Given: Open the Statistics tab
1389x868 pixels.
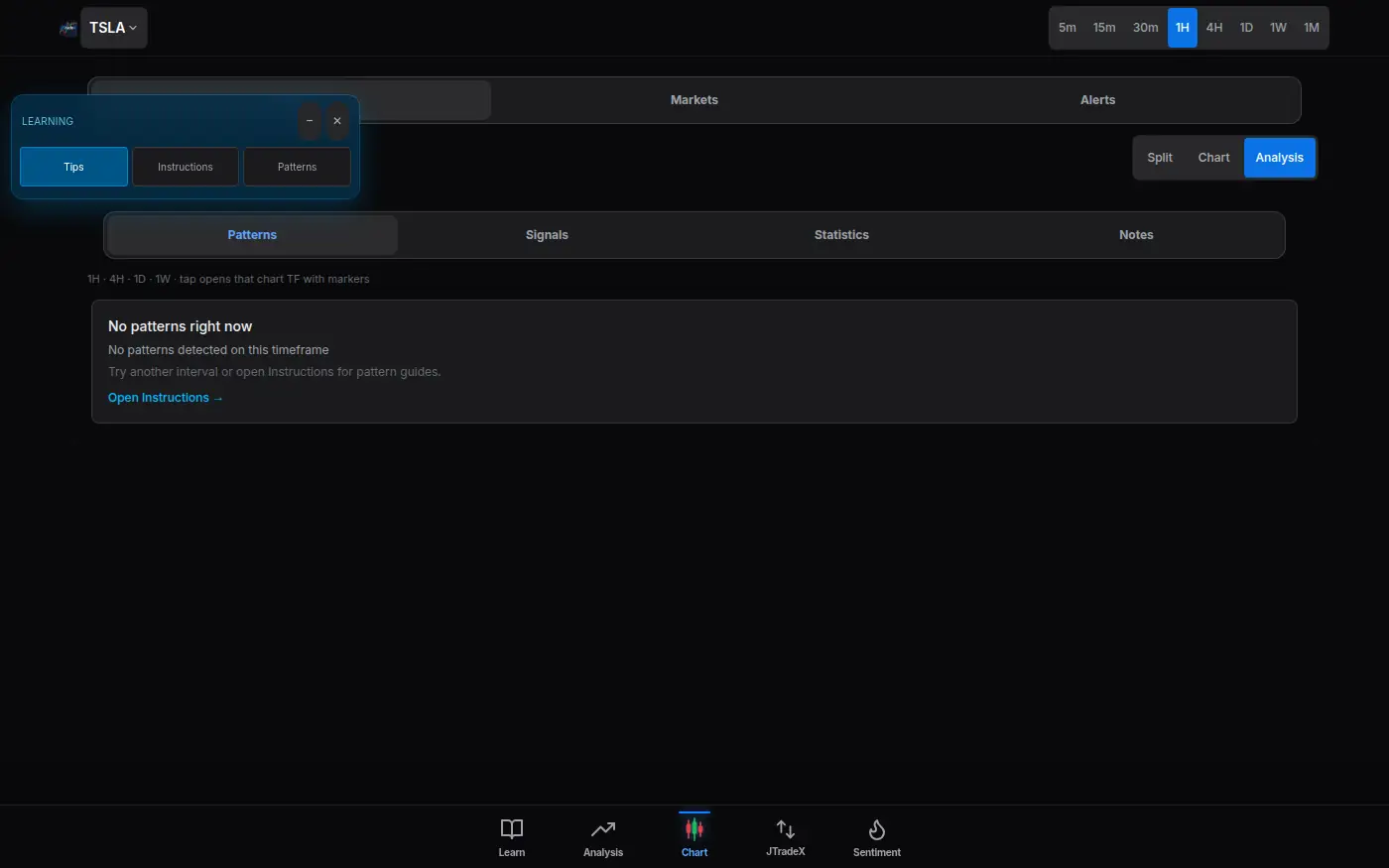Looking at the screenshot, I should (841, 235).
